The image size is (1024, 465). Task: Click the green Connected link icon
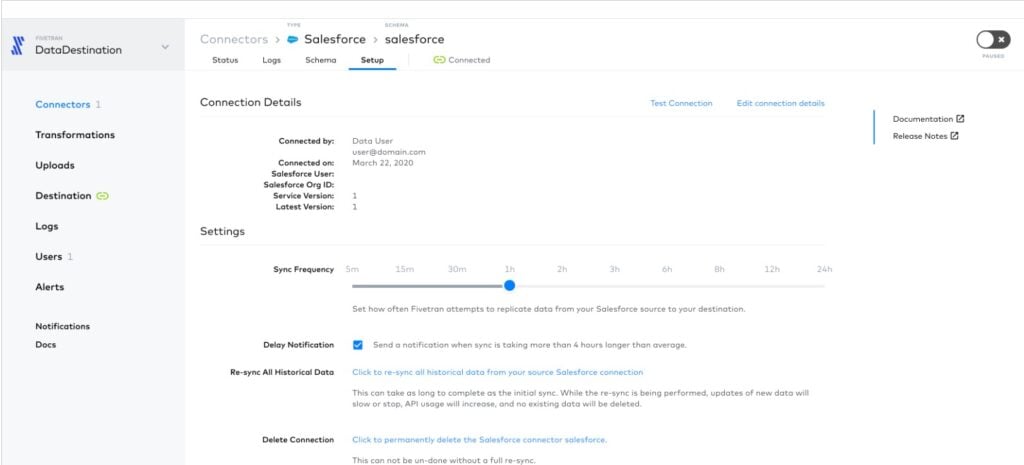439,60
